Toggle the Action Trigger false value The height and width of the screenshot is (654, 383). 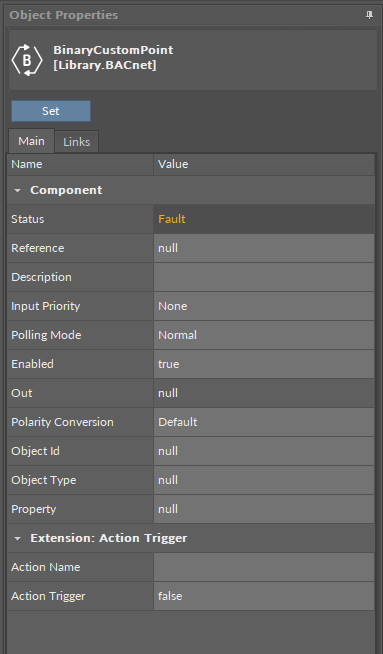pos(264,596)
